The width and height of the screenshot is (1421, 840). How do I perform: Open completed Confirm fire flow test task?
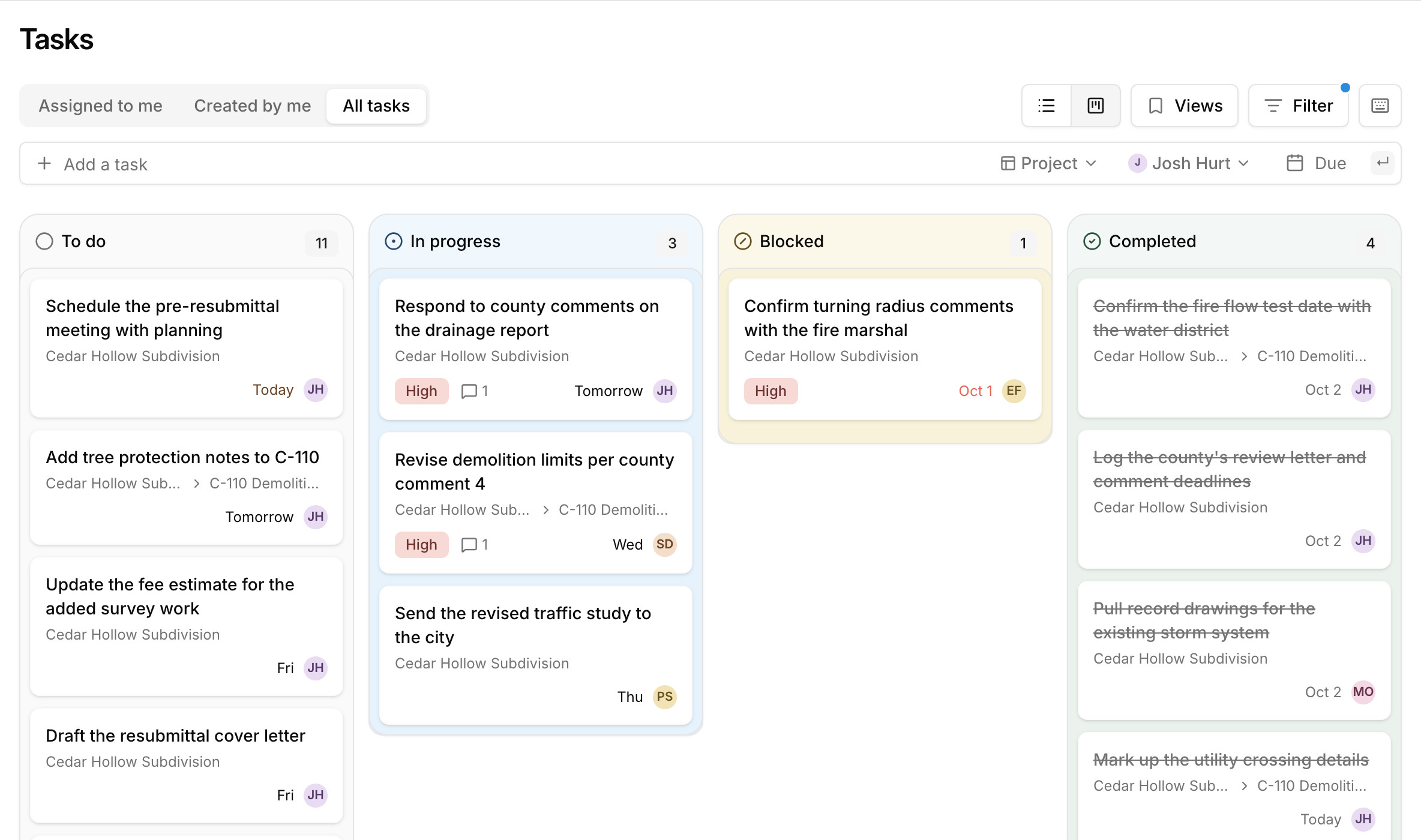[x=1234, y=348]
